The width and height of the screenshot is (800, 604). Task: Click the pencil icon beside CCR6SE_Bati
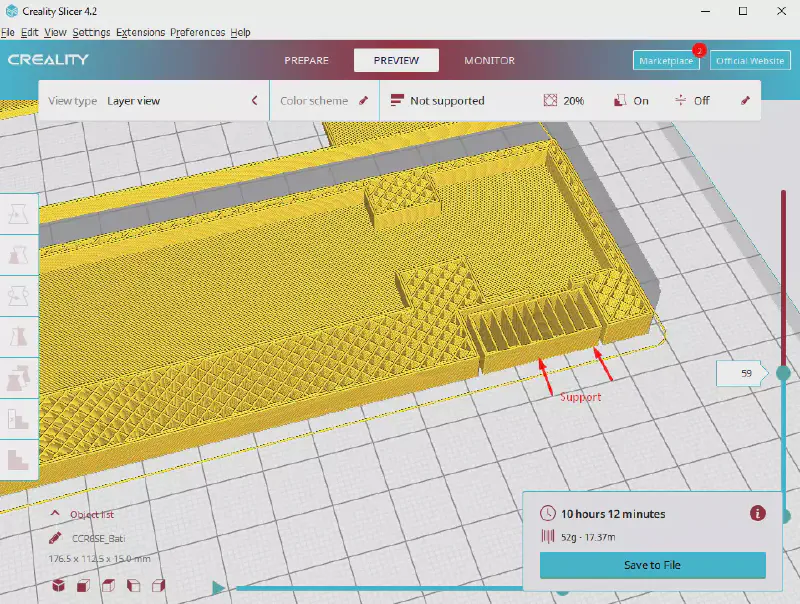point(56,537)
